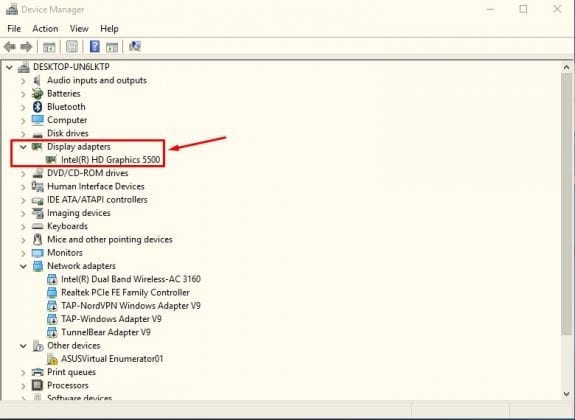Collapse the DESKTOP-UN6LKTP root node
The width and height of the screenshot is (575, 420).
click(x=9, y=67)
